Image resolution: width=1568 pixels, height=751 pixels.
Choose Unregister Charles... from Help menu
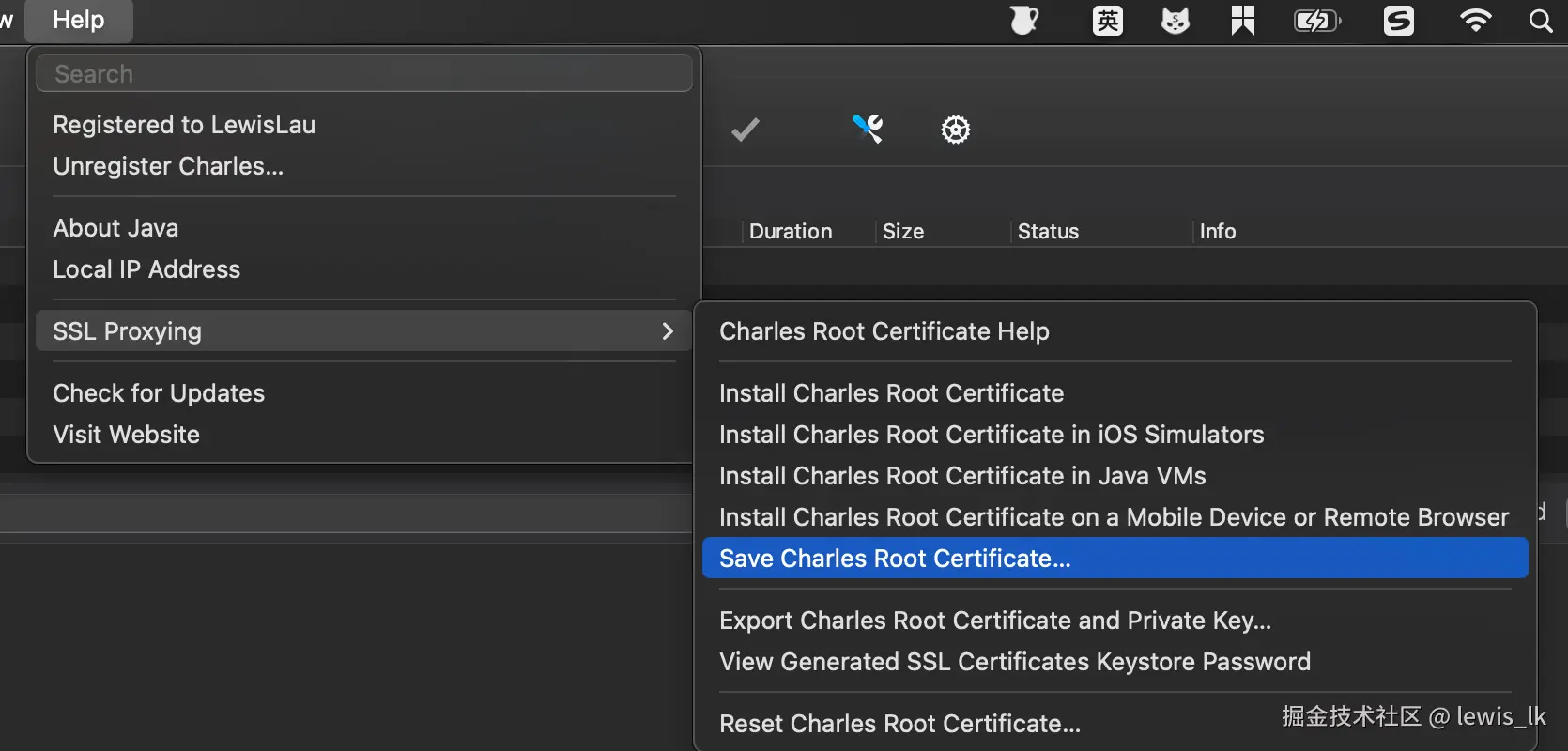pyautogui.click(x=364, y=166)
